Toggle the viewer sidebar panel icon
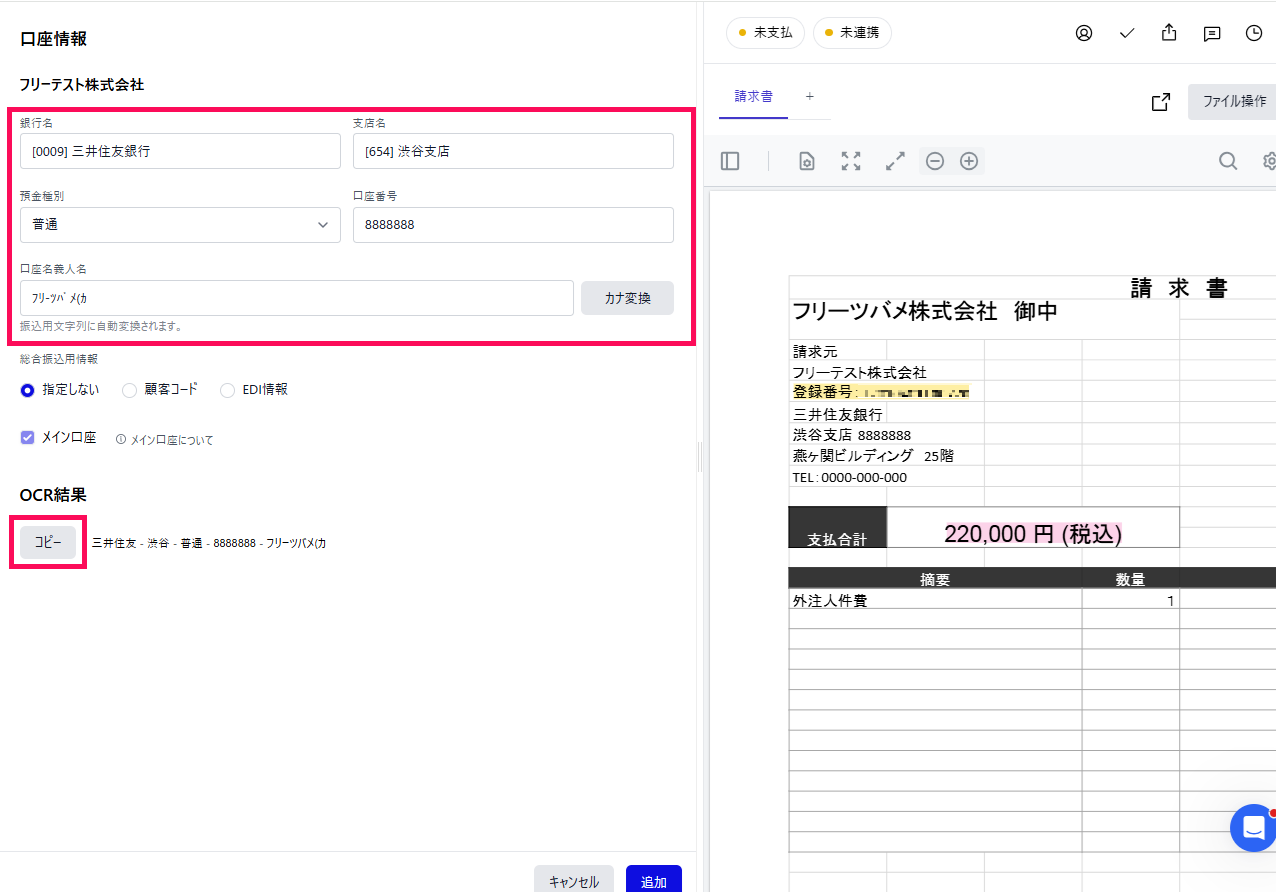This screenshot has height=892, width=1276. 730,161
